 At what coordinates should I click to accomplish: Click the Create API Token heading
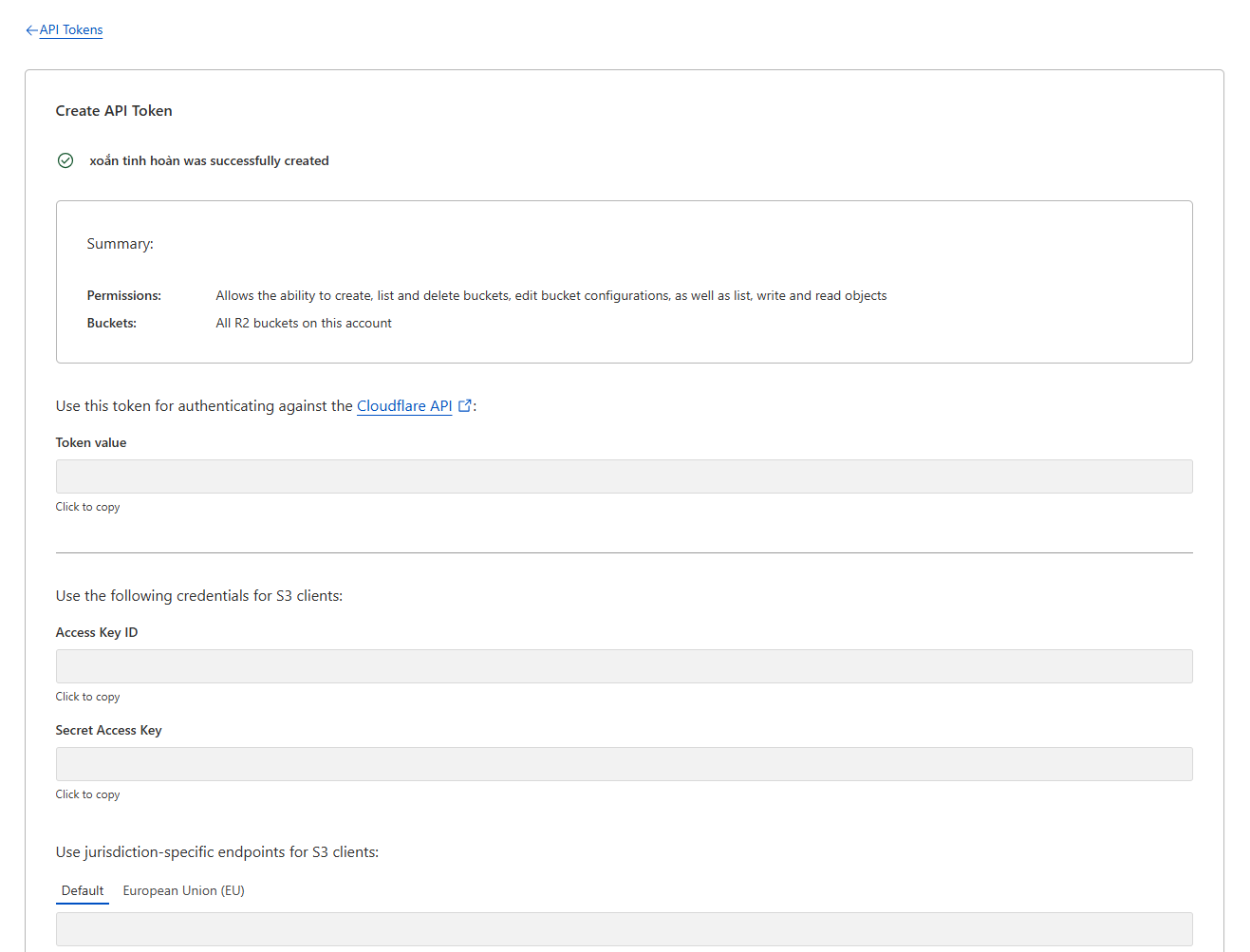[114, 111]
